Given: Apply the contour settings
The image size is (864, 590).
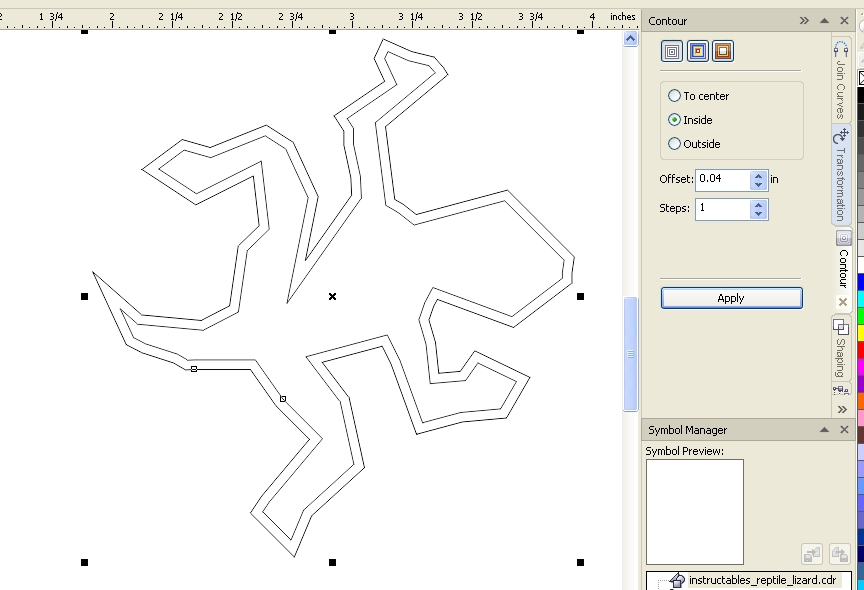Looking at the screenshot, I should tap(731, 298).
